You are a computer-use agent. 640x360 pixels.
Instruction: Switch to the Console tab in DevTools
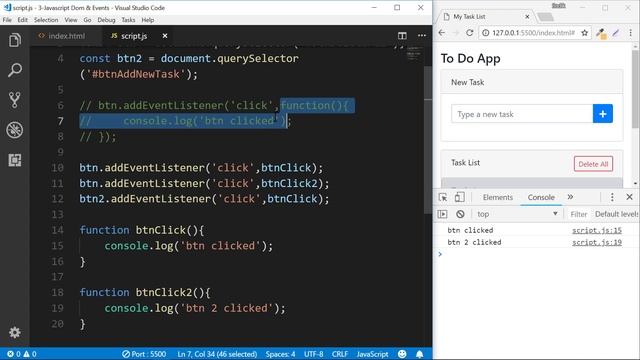(x=541, y=197)
